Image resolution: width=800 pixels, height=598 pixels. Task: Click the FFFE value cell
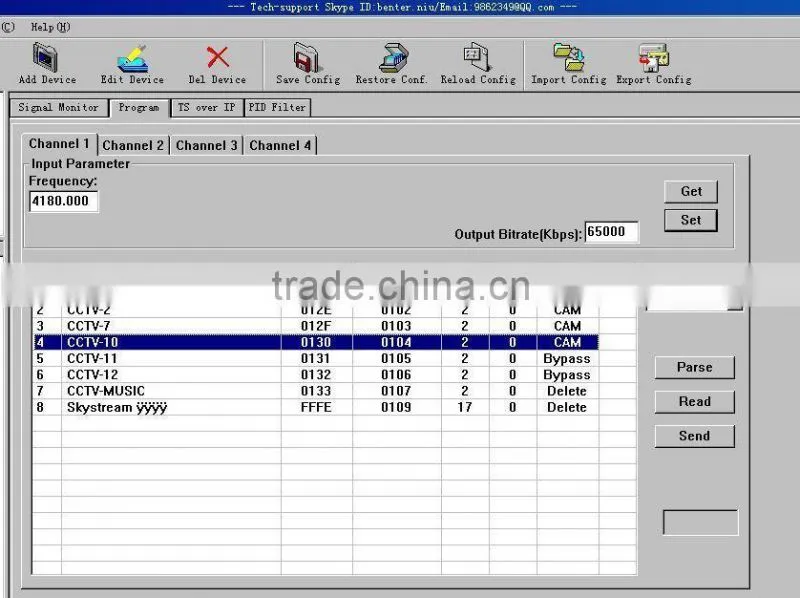point(316,407)
